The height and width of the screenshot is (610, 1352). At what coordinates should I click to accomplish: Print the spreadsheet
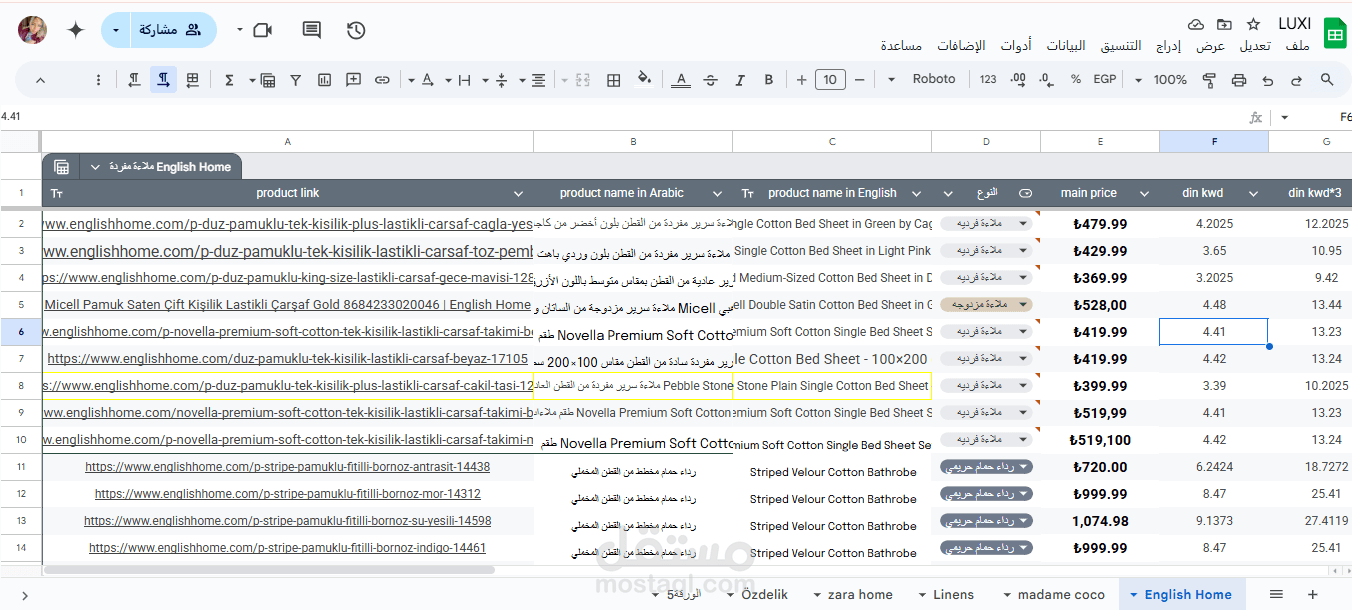coord(1239,80)
